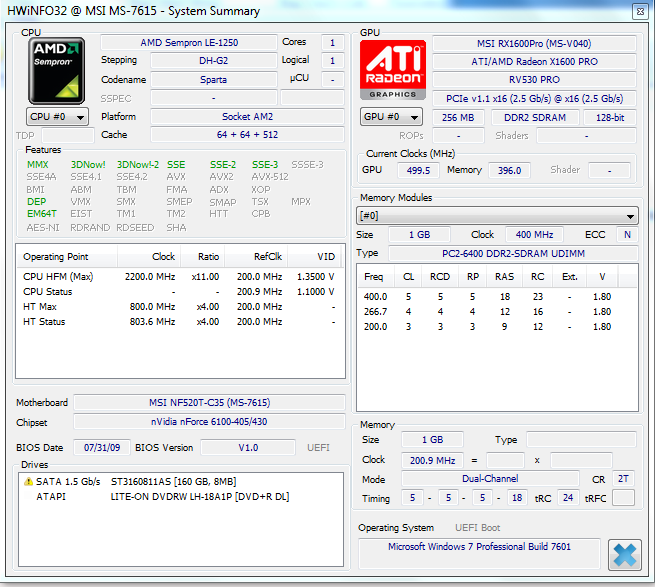
Task: Close the System Summary window
Action: [x=640, y=11]
